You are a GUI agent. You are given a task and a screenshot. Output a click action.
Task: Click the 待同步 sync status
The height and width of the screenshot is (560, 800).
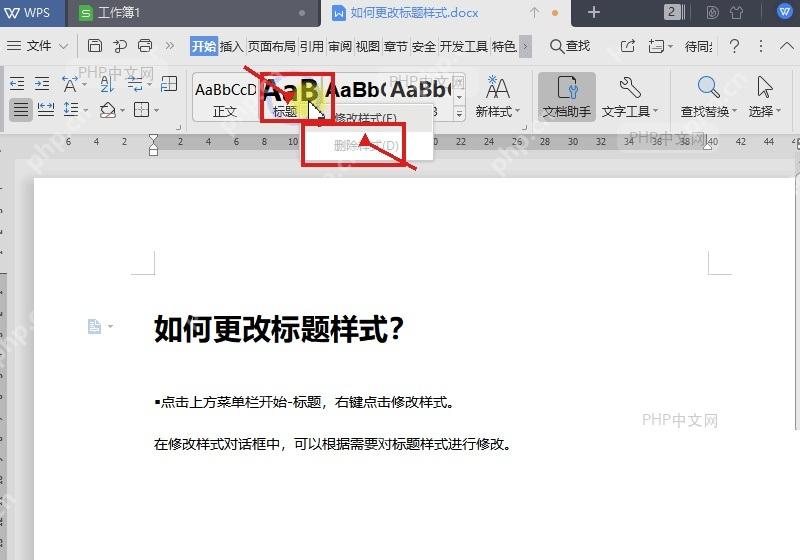coord(698,46)
